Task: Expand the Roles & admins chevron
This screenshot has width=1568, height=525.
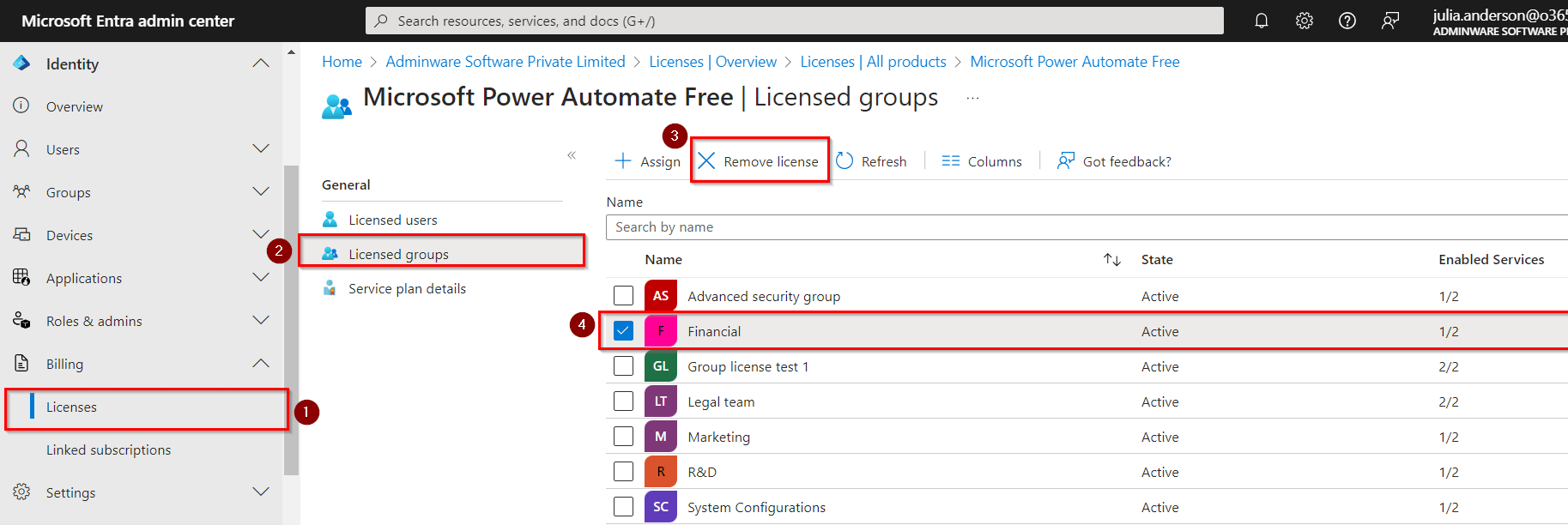Action: (261, 321)
